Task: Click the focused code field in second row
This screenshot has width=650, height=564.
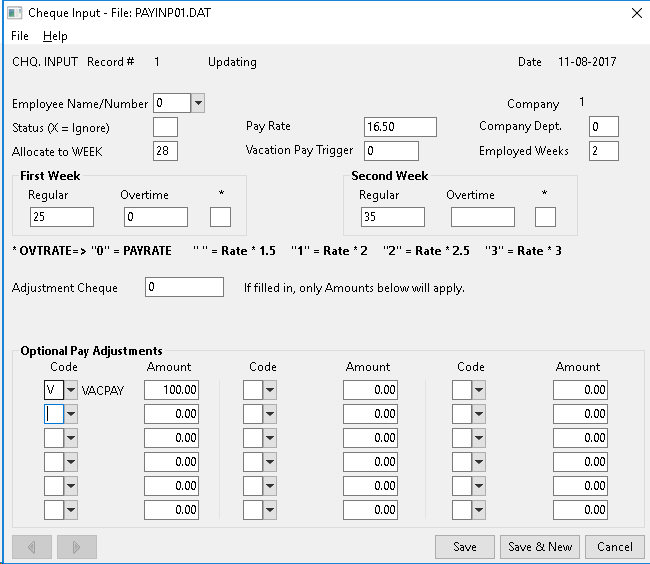Action: tap(54, 414)
